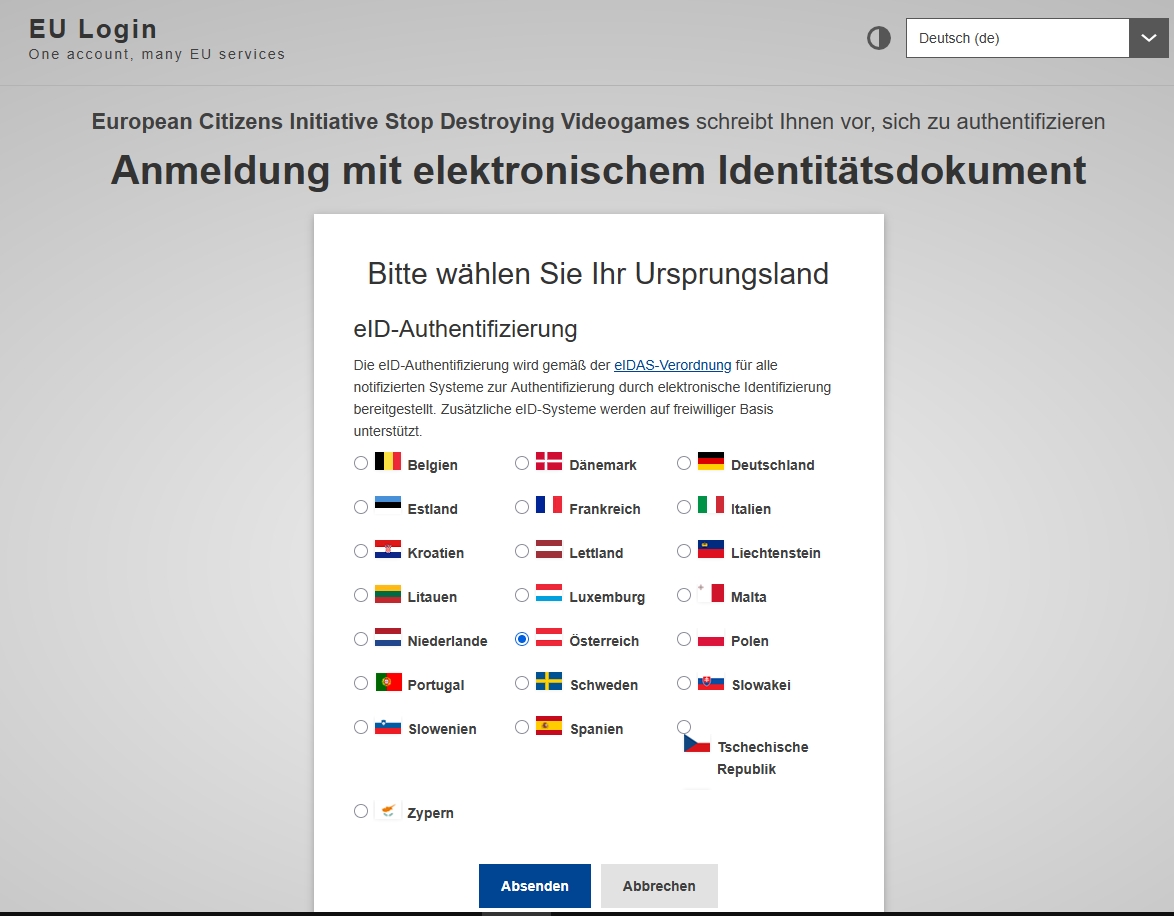1174x916 pixels.
Task: Click the Liechtenstein flag icon
Action: (x=711, y=549)
